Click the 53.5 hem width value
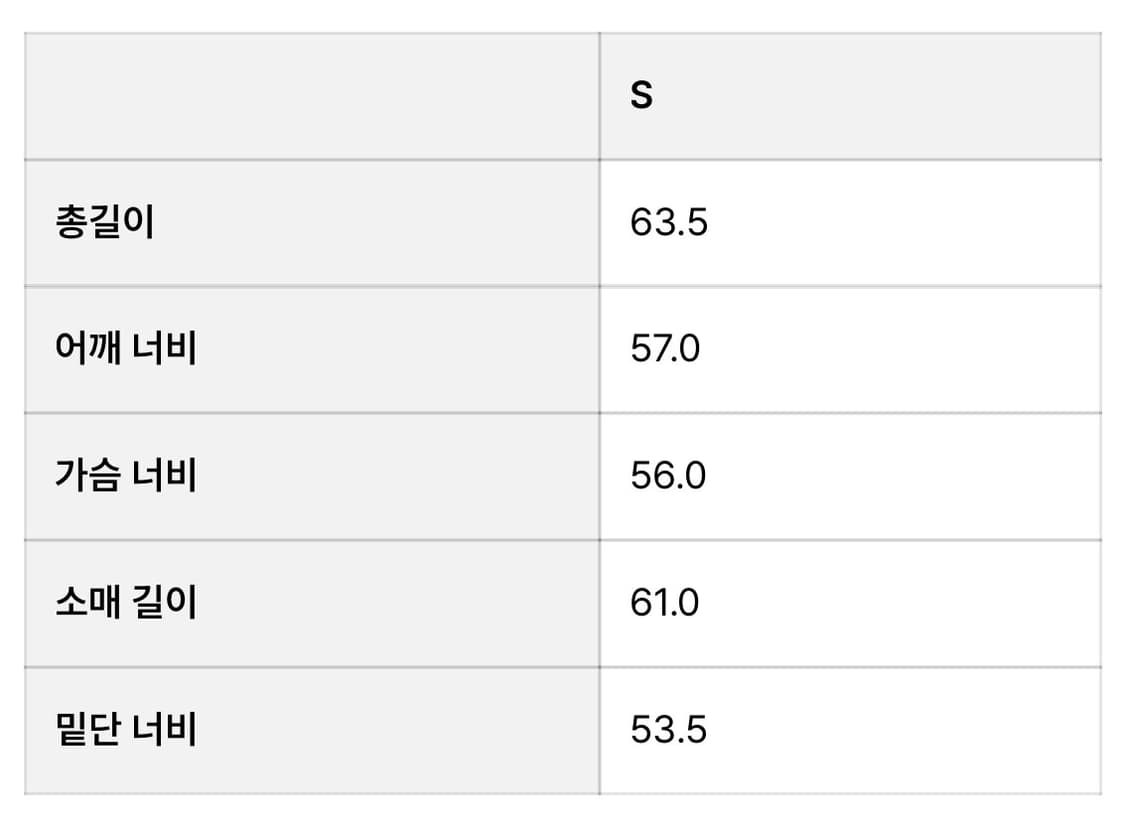 click(669, 730)
